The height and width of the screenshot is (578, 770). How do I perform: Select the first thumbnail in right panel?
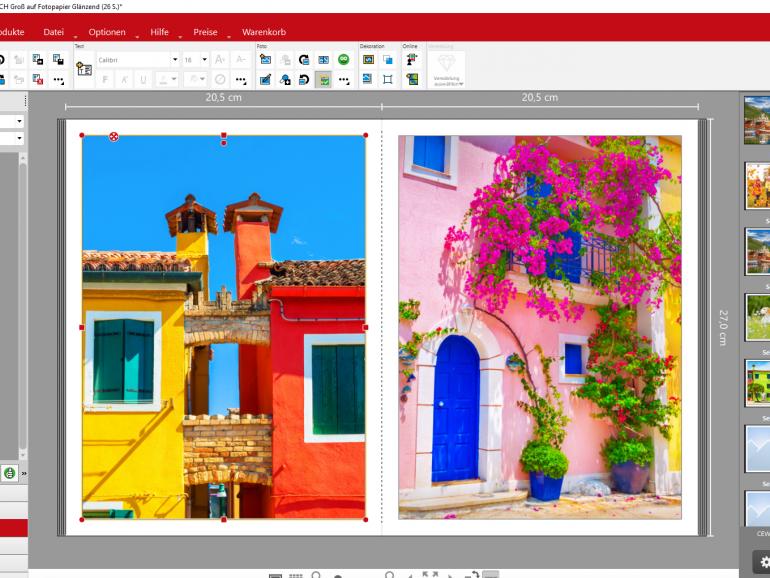click(757, 120)
